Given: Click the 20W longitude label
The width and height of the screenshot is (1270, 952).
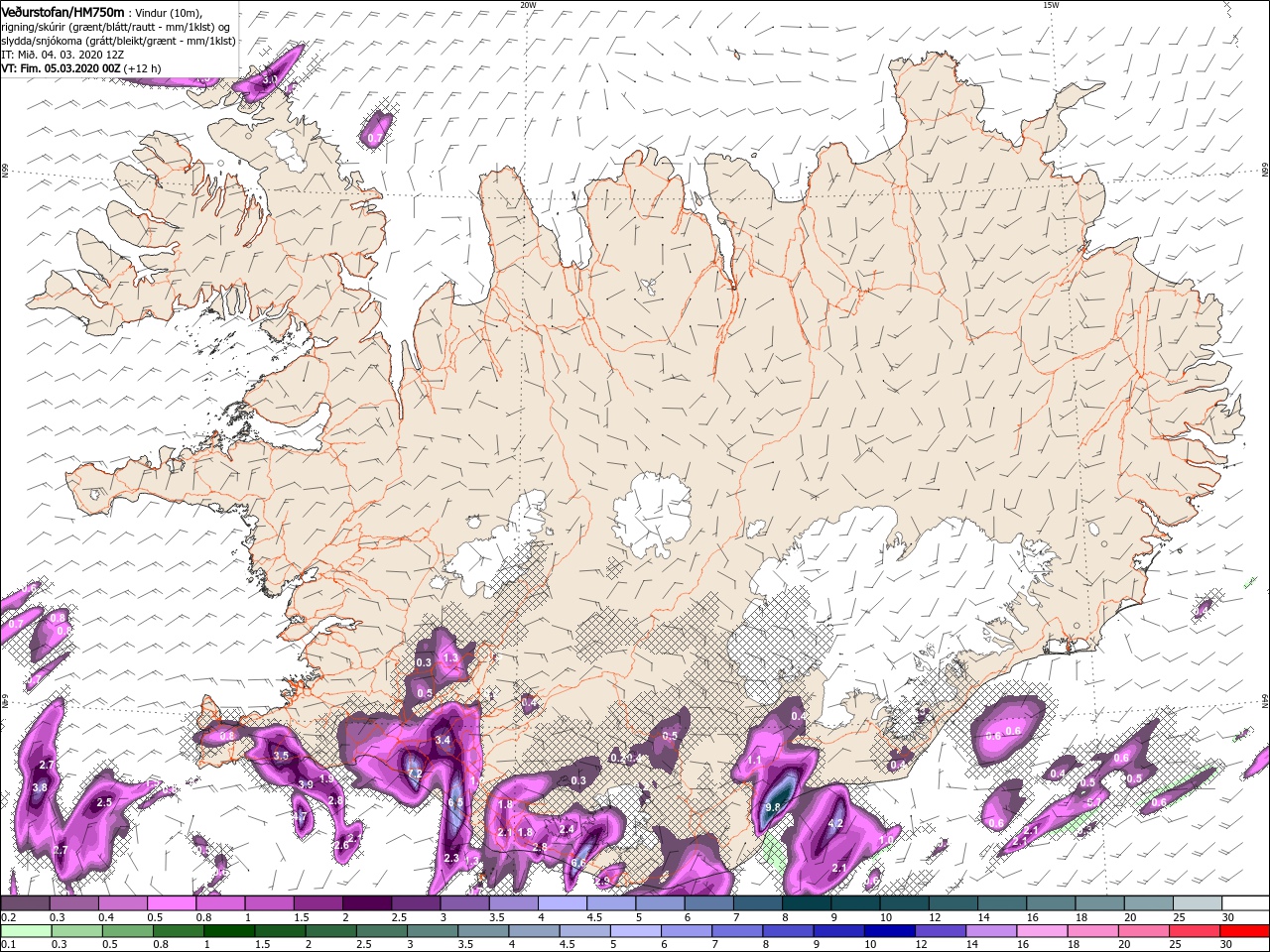Looking at the screenshot, I should [529, 5].
